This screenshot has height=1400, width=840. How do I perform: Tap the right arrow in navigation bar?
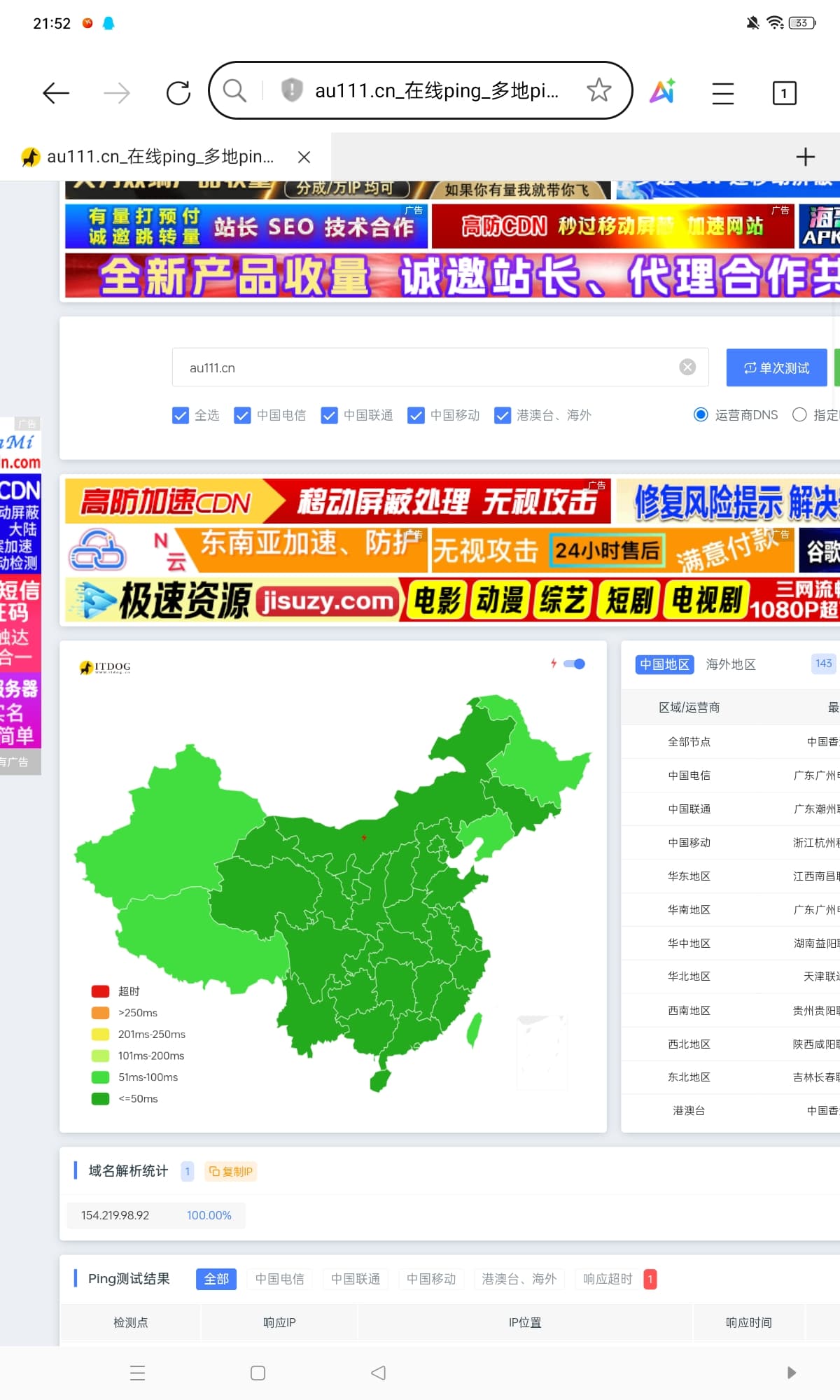click(791, 1373)
